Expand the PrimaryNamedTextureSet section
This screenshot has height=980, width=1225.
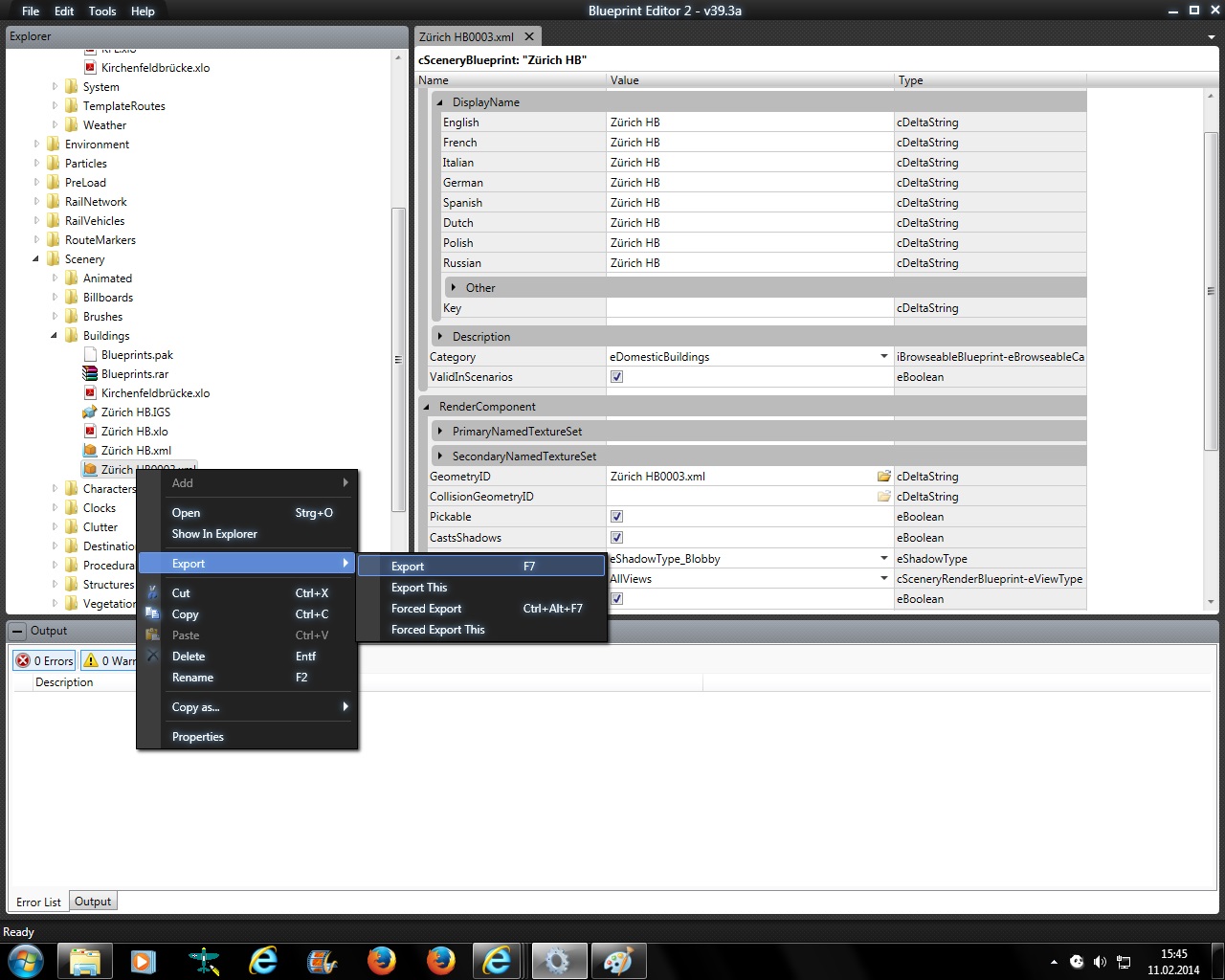click(440, 432)
